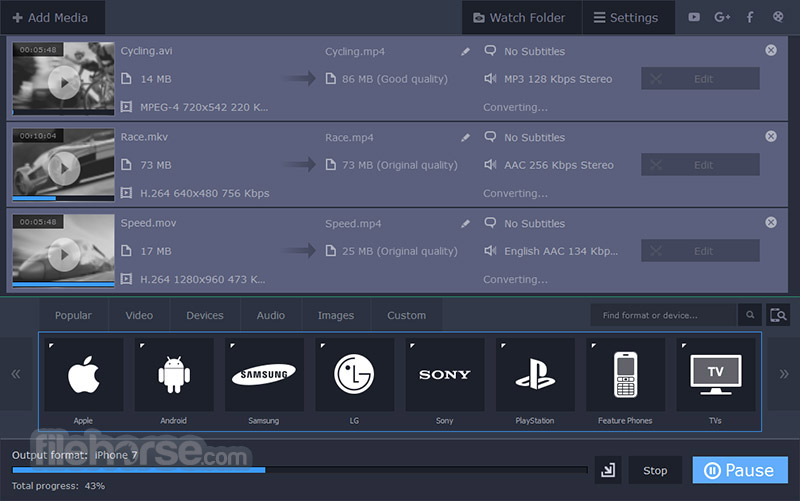The height and width of the screenshot is (501, 800).
Task: Select the Apple device preset
Action: [84, 374]
